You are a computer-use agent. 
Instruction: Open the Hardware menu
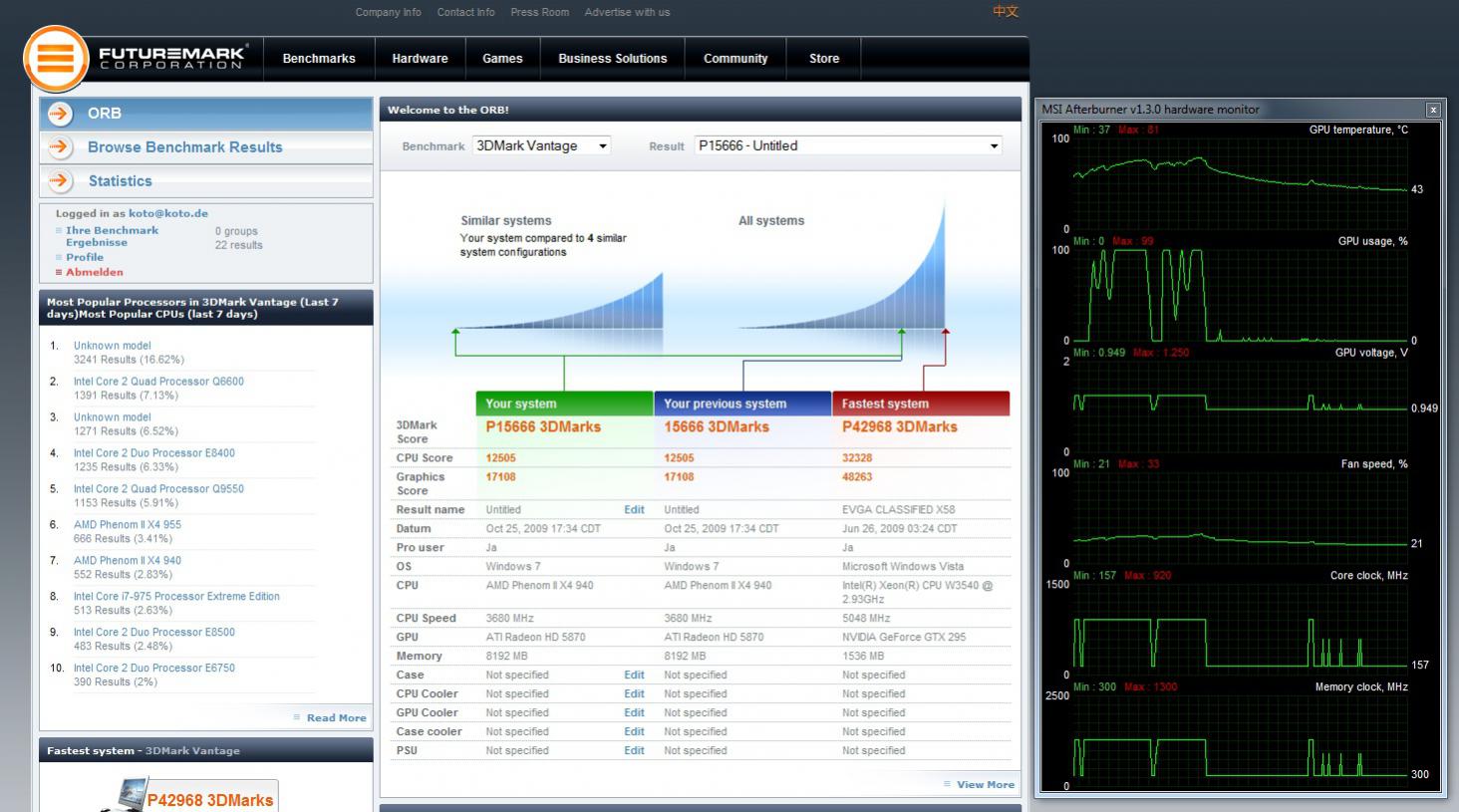click(420, 59)
